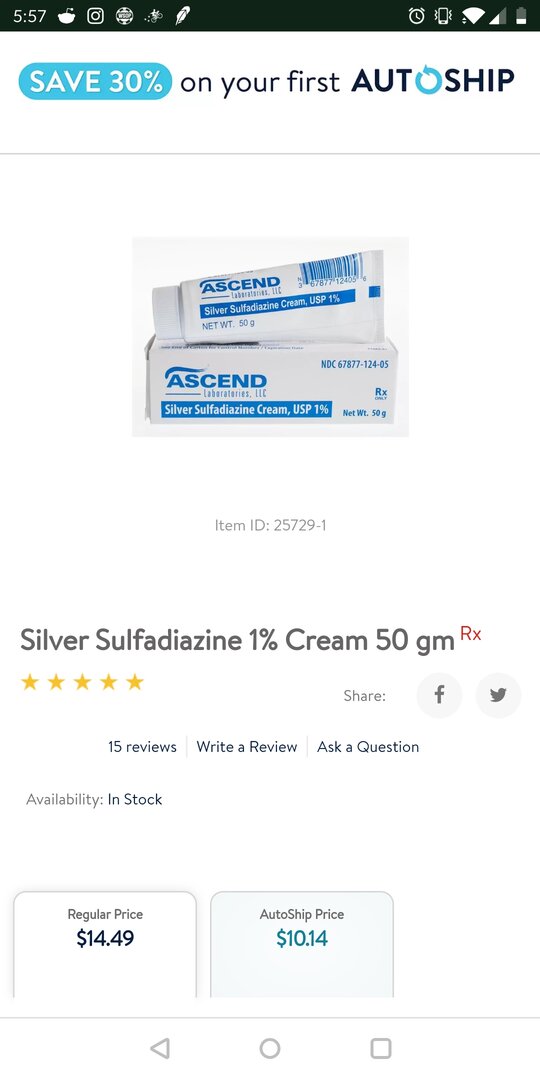This screenshot has width=540, height=1080.
Task: Click Ask a Question link
Action: click(368, 747)
